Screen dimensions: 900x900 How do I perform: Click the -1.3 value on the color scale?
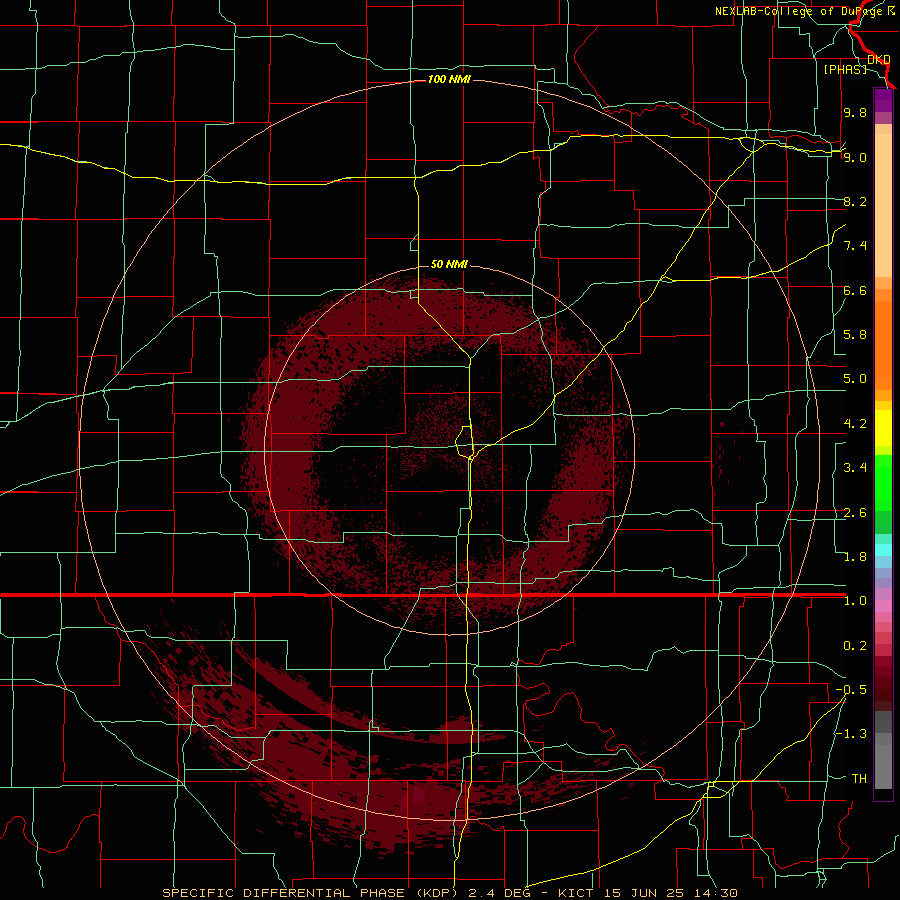pyautogui.click(x=851, y=734)
